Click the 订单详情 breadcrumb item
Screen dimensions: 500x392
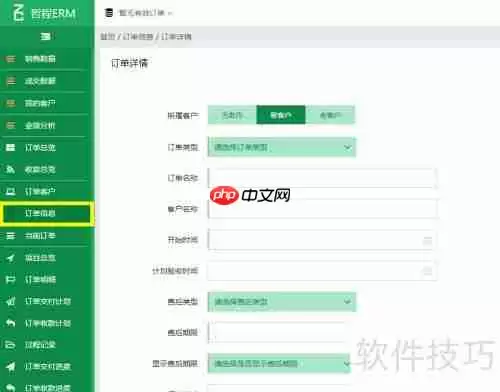[176, 36]
